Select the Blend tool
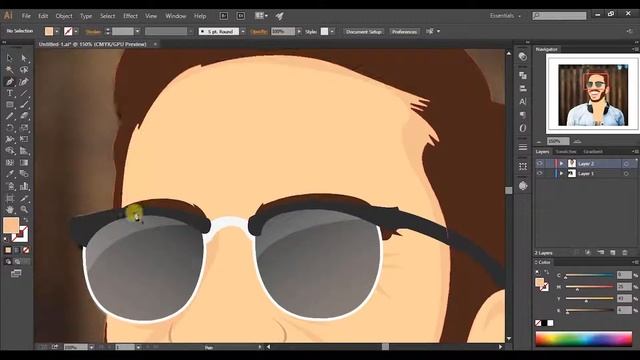Viewport: 640px width, 360px height. tap(24, 174)
